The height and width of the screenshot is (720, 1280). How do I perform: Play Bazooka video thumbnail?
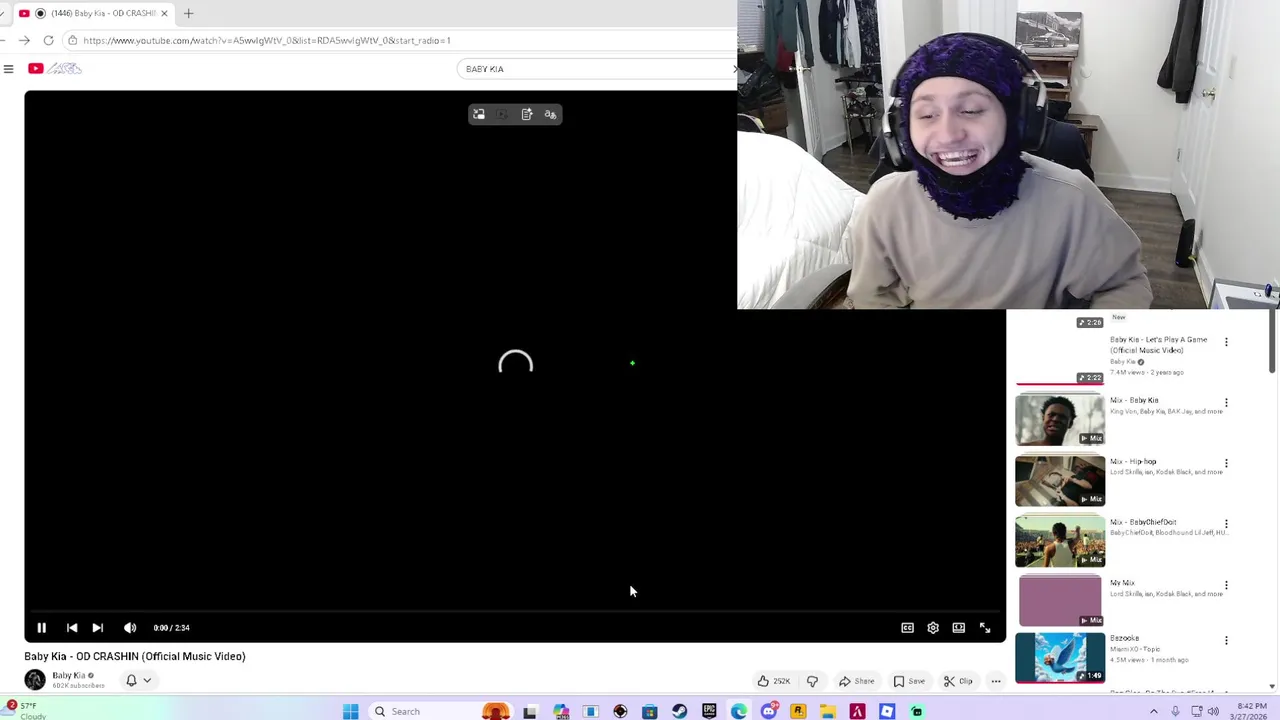(1060, 657)
